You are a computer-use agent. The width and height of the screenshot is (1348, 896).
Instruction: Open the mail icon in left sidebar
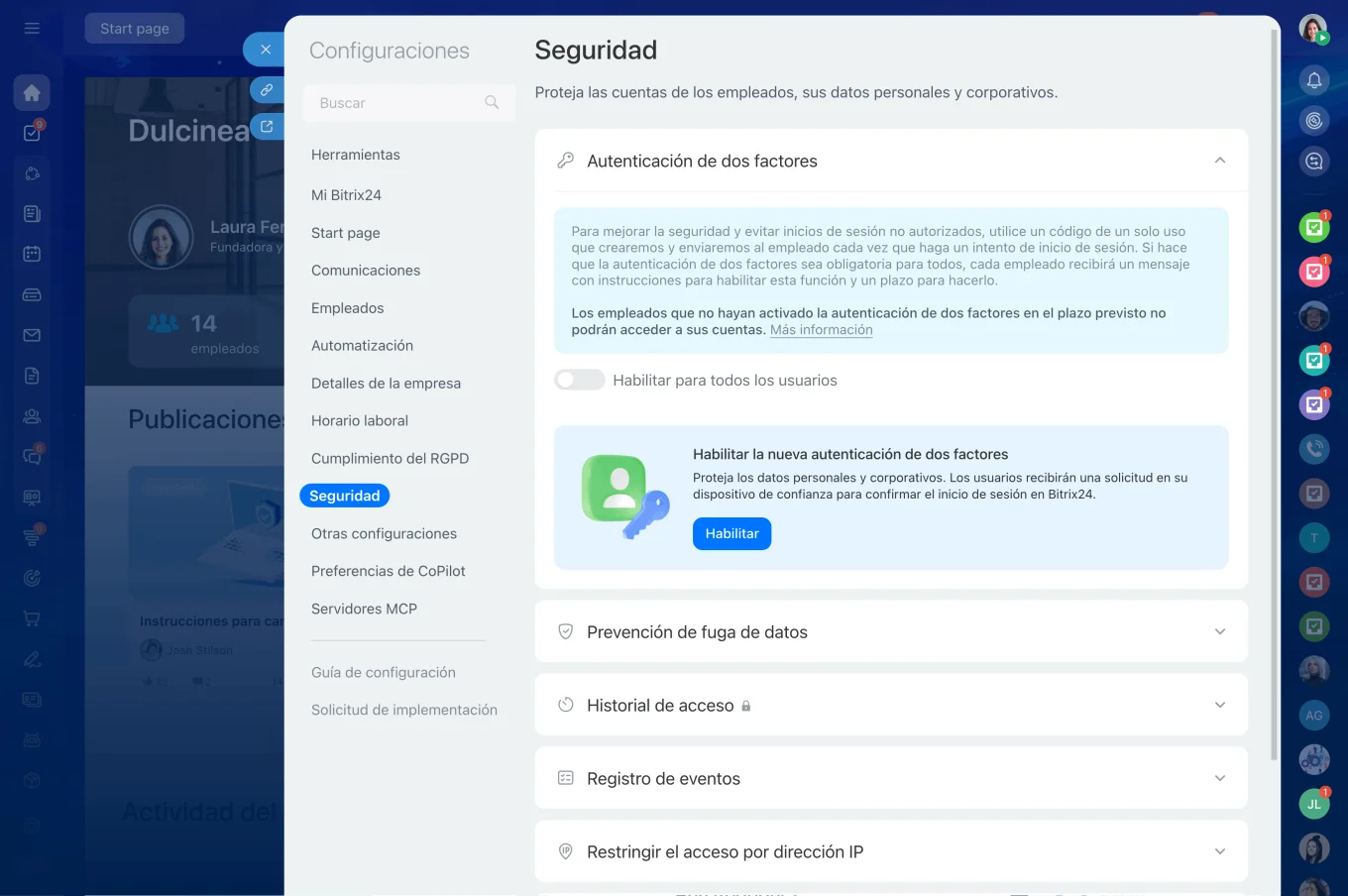[32, 335]
